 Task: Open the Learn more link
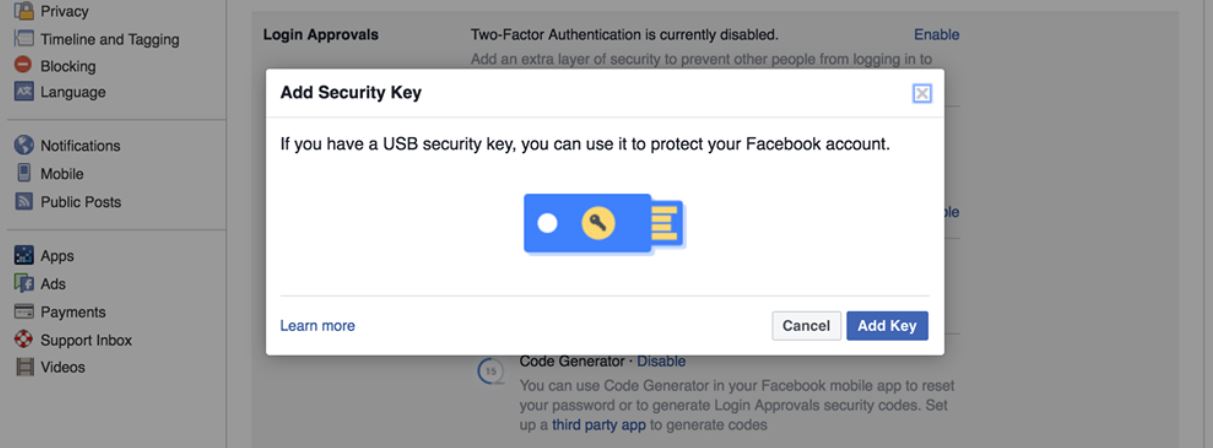[317, 326]
